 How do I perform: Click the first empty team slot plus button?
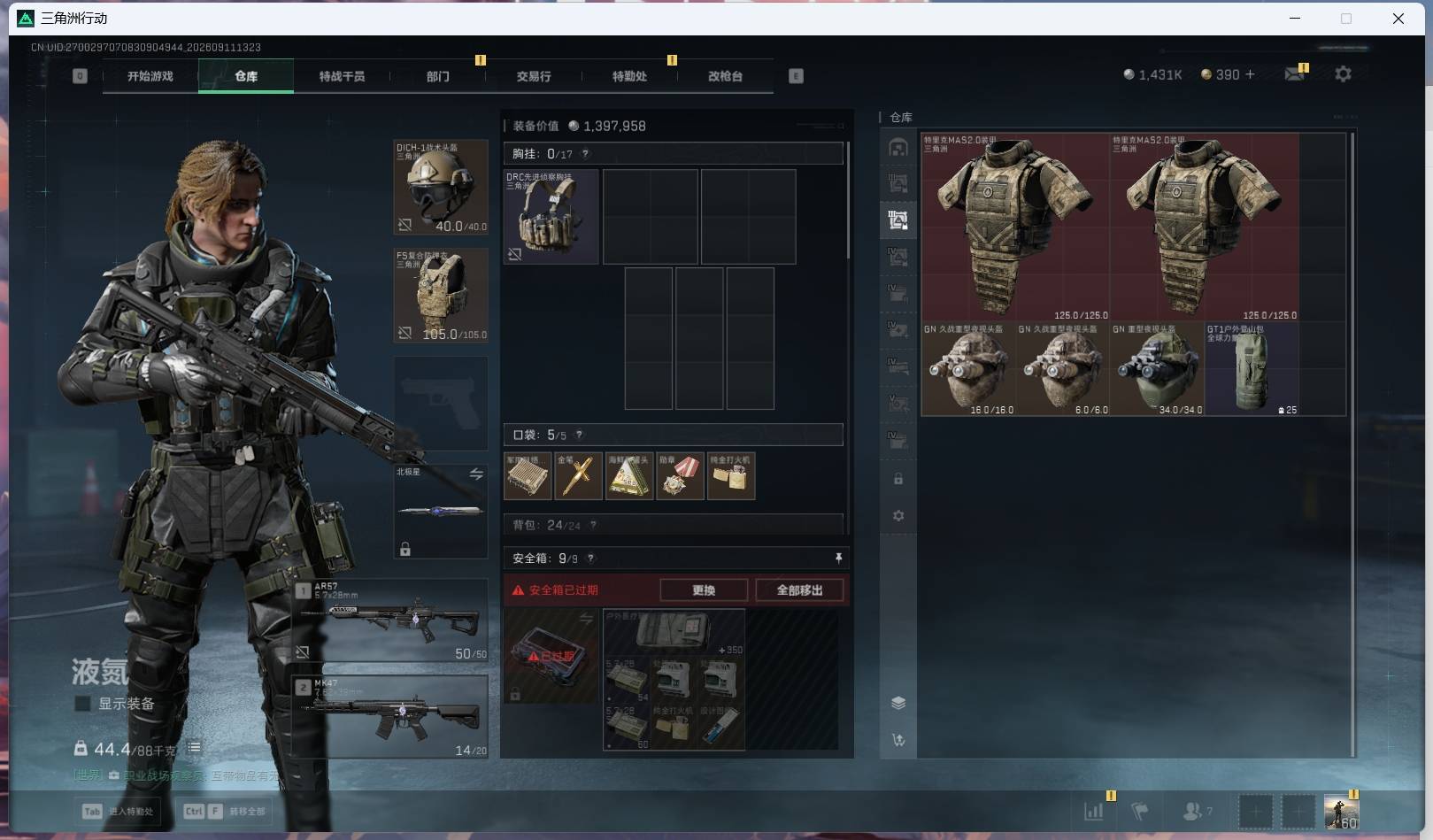point(1255,811)
